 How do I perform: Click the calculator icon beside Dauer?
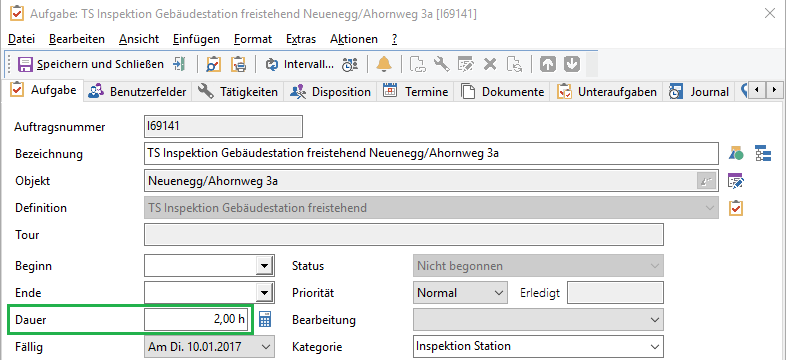coord(265,319)
